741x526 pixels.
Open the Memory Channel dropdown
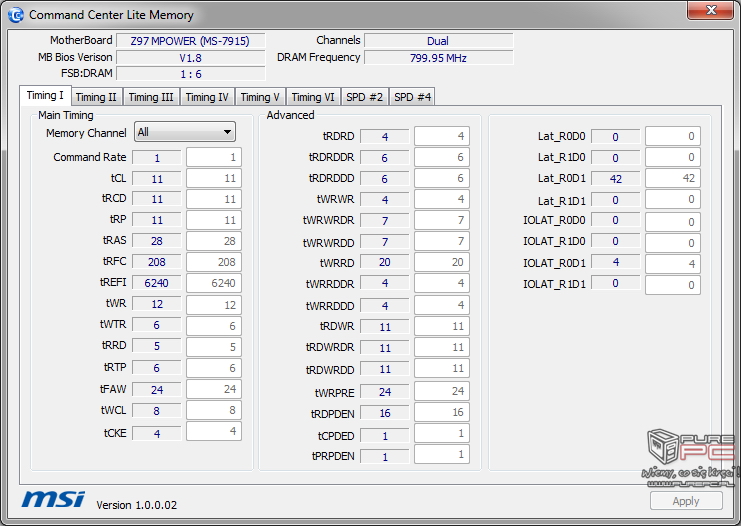pyautogui.click(x=185, y=132)
